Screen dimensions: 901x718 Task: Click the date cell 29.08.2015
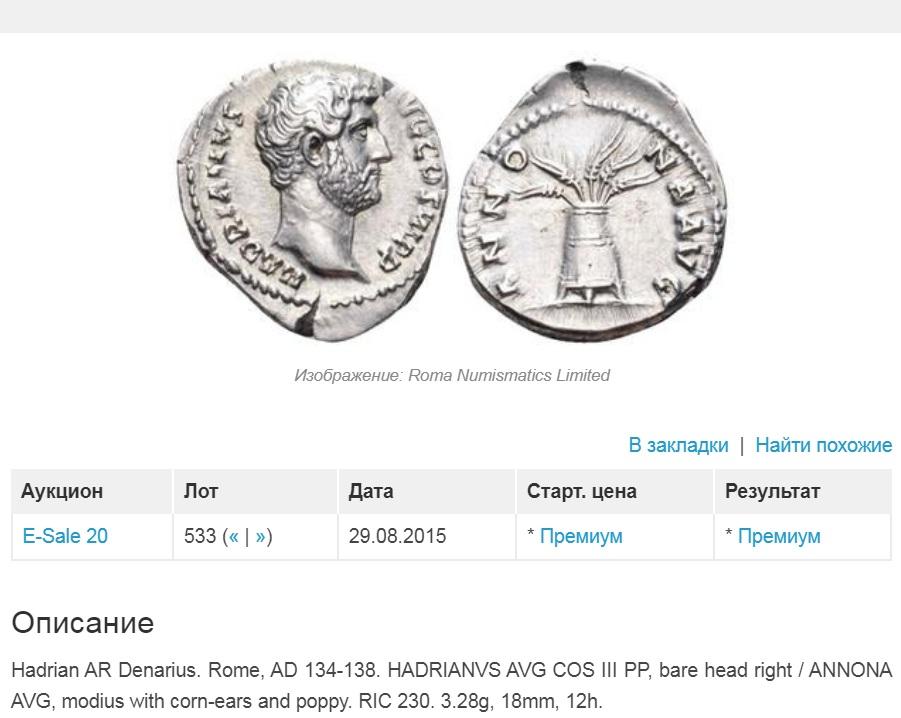[x=397, y=536]
